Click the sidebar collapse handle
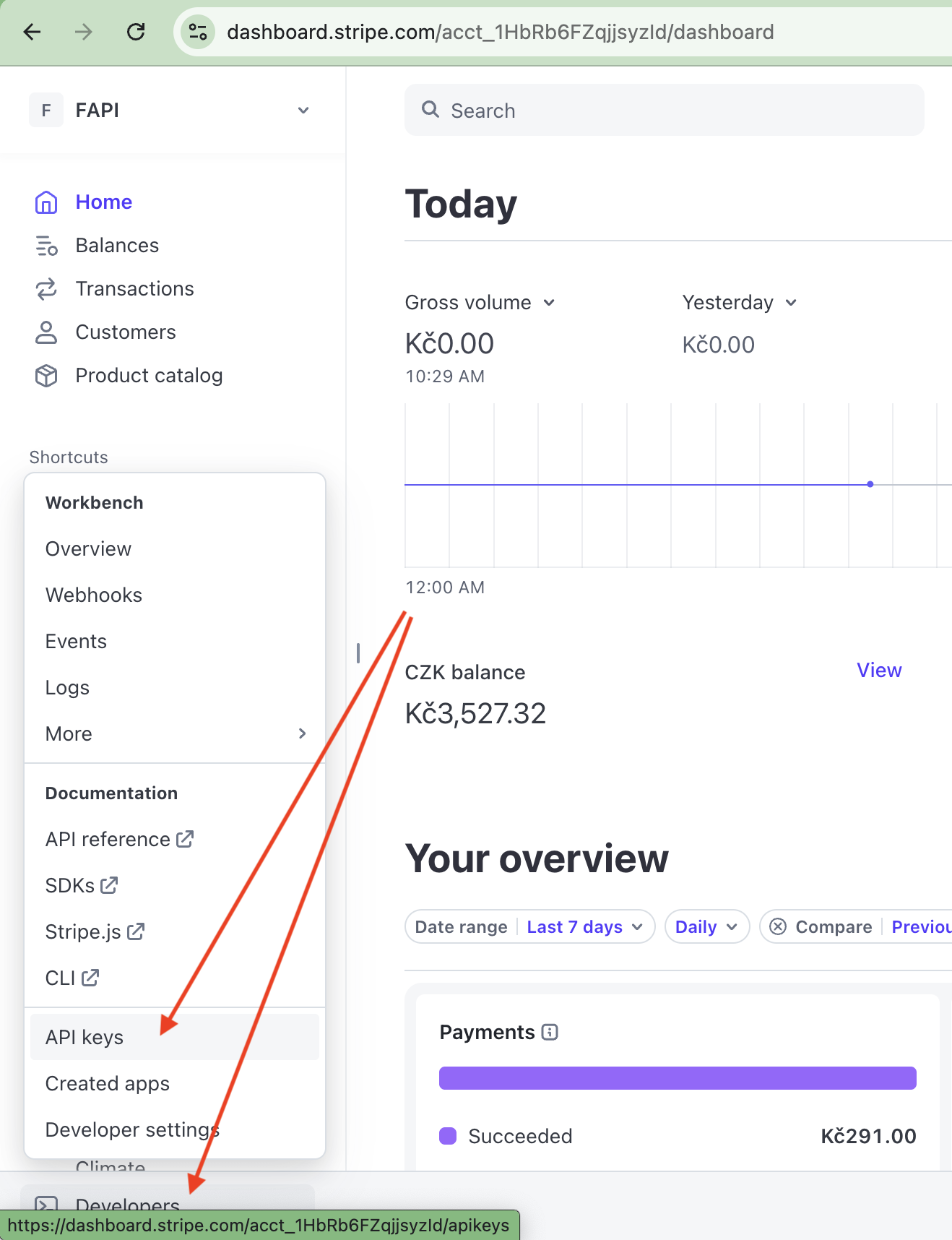The height and width of the screenshot is (1240, 952). pyautogui.click(x=358, y=653)
